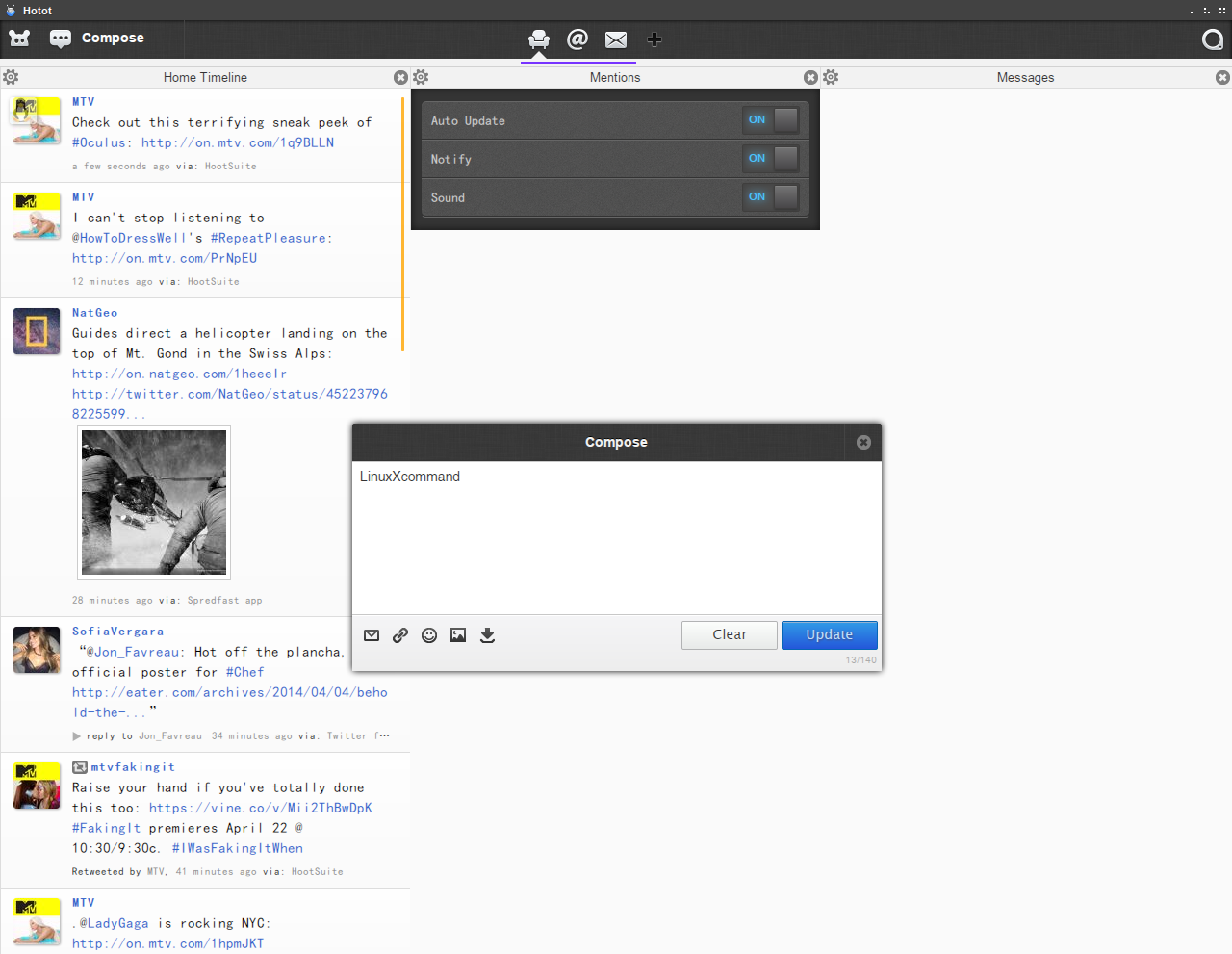Open the #FakingIt hashtag

point(106,828)
